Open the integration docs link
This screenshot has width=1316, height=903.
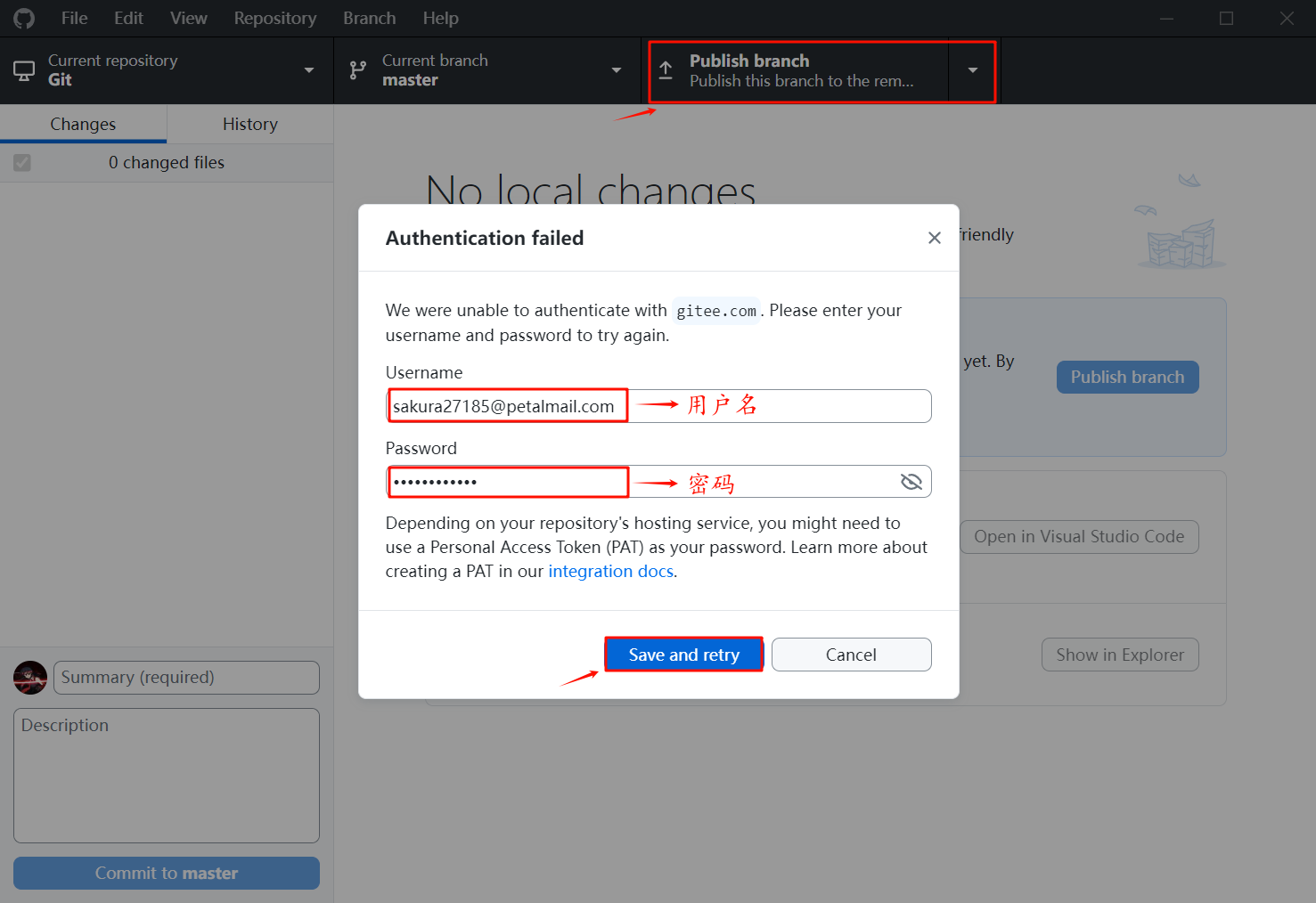pos(611,572)
